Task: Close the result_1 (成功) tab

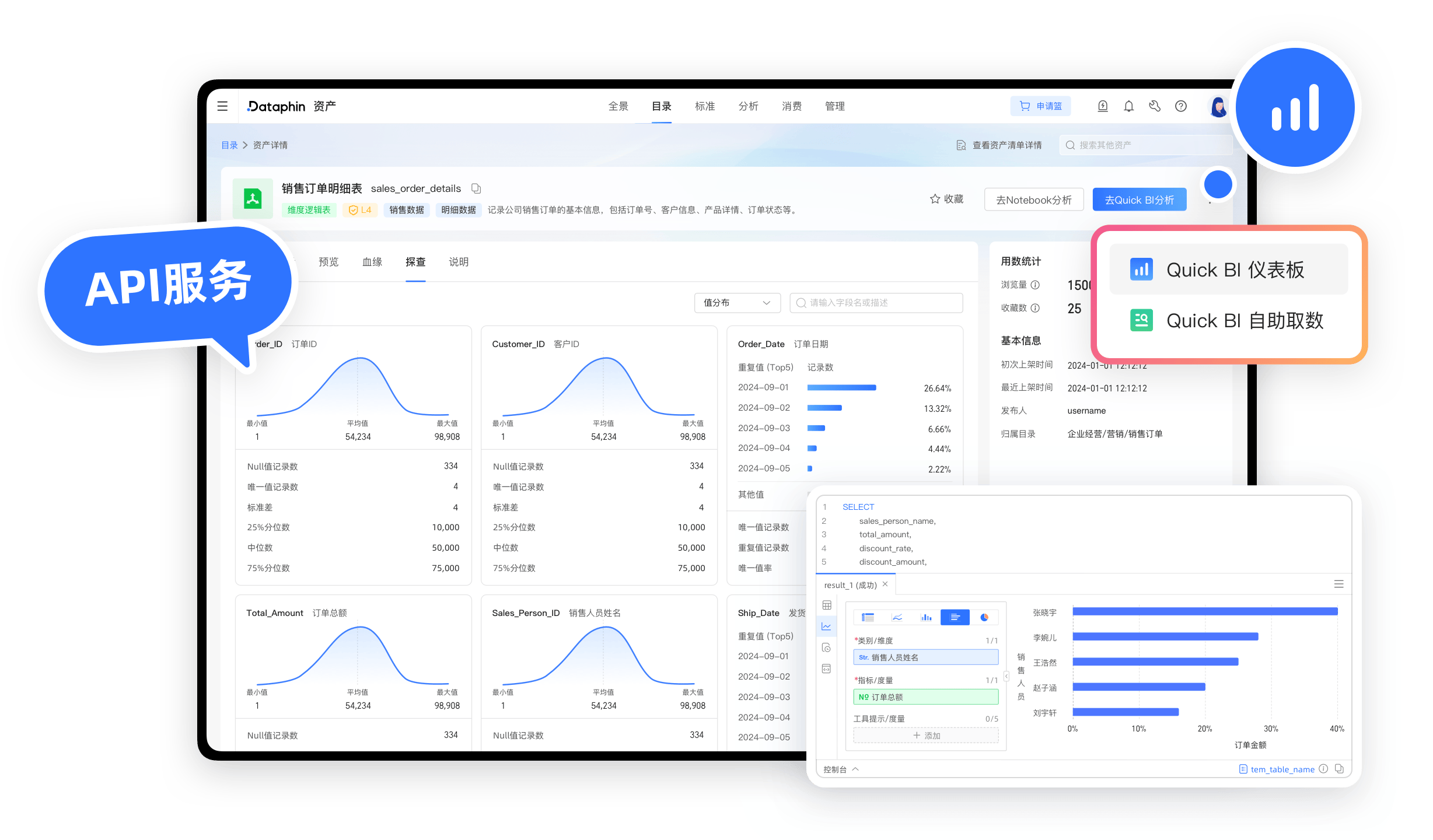Action: [x=885, y=584]
